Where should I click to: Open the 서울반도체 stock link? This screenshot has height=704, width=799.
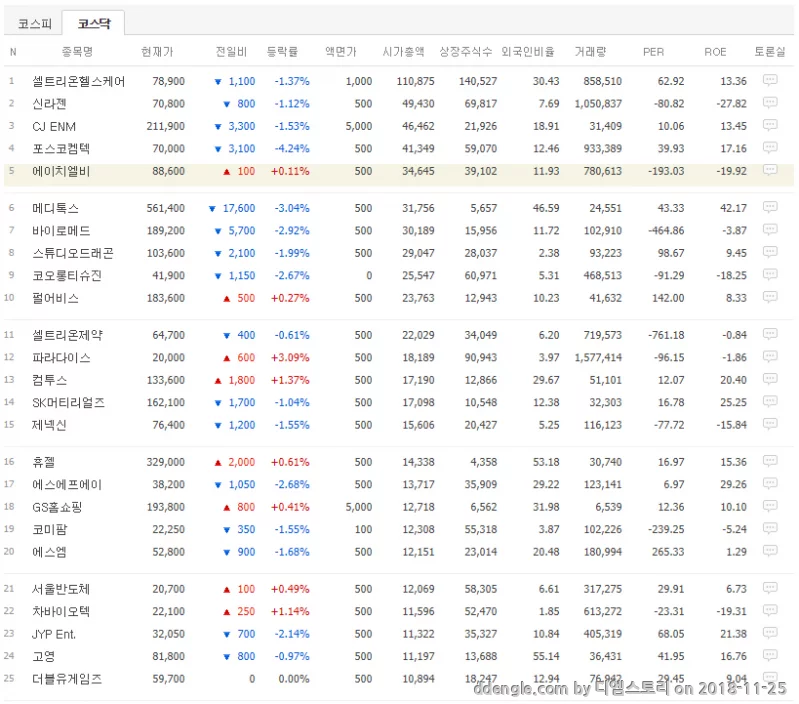(61, 588)
